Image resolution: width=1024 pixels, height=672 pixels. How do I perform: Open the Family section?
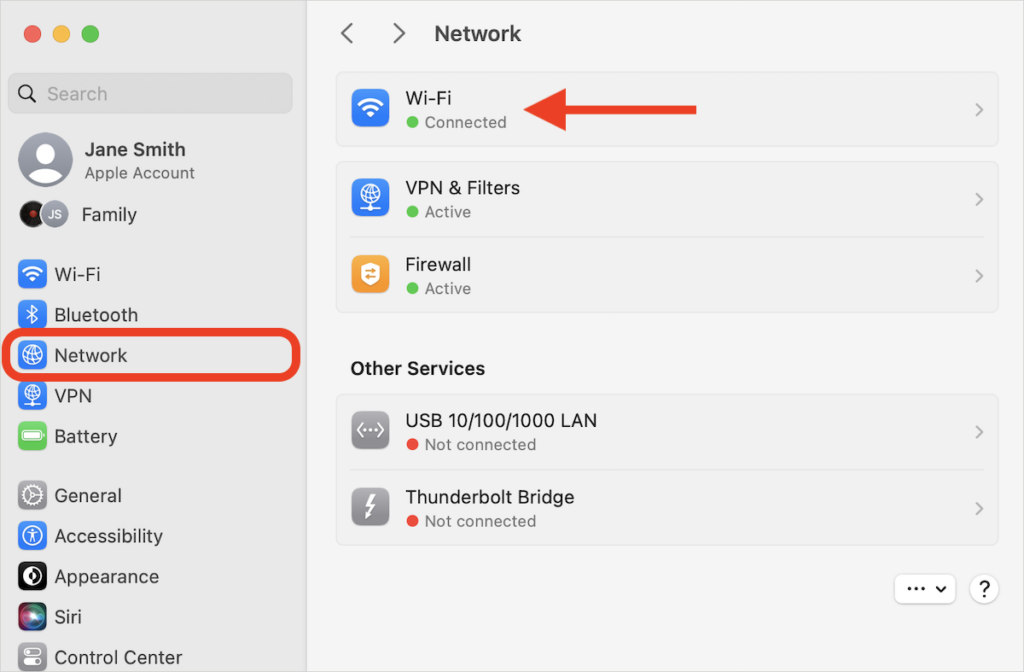tap(108, 214)
